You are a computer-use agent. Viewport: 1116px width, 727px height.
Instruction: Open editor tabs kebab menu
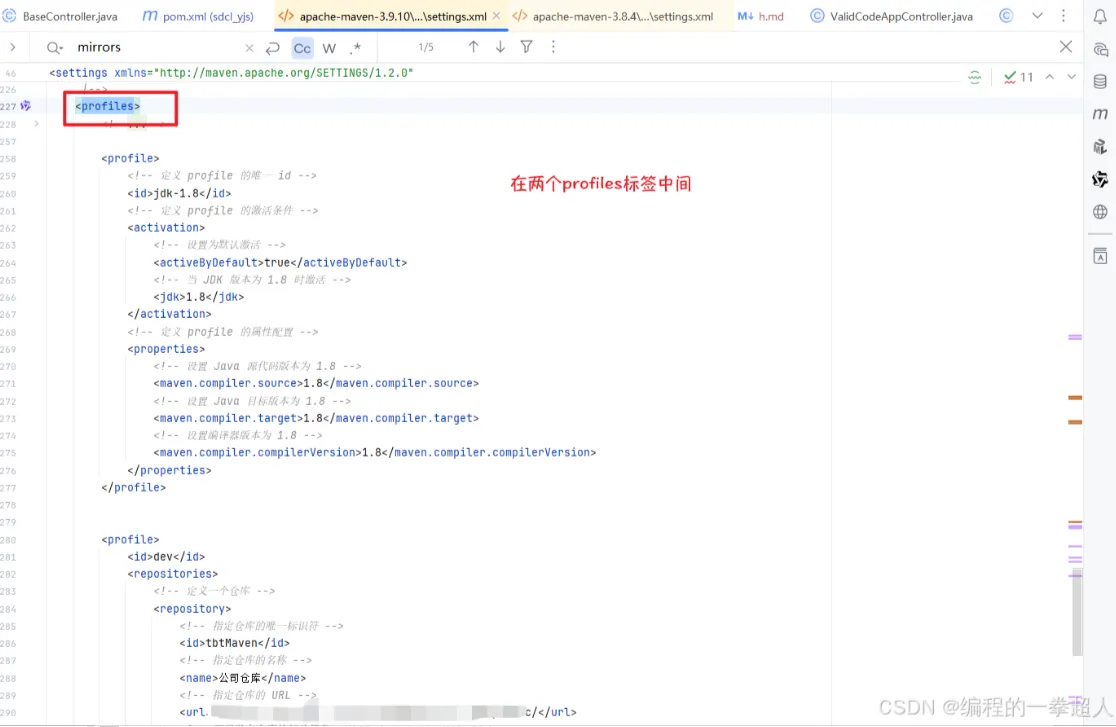tap(1063, 16)
